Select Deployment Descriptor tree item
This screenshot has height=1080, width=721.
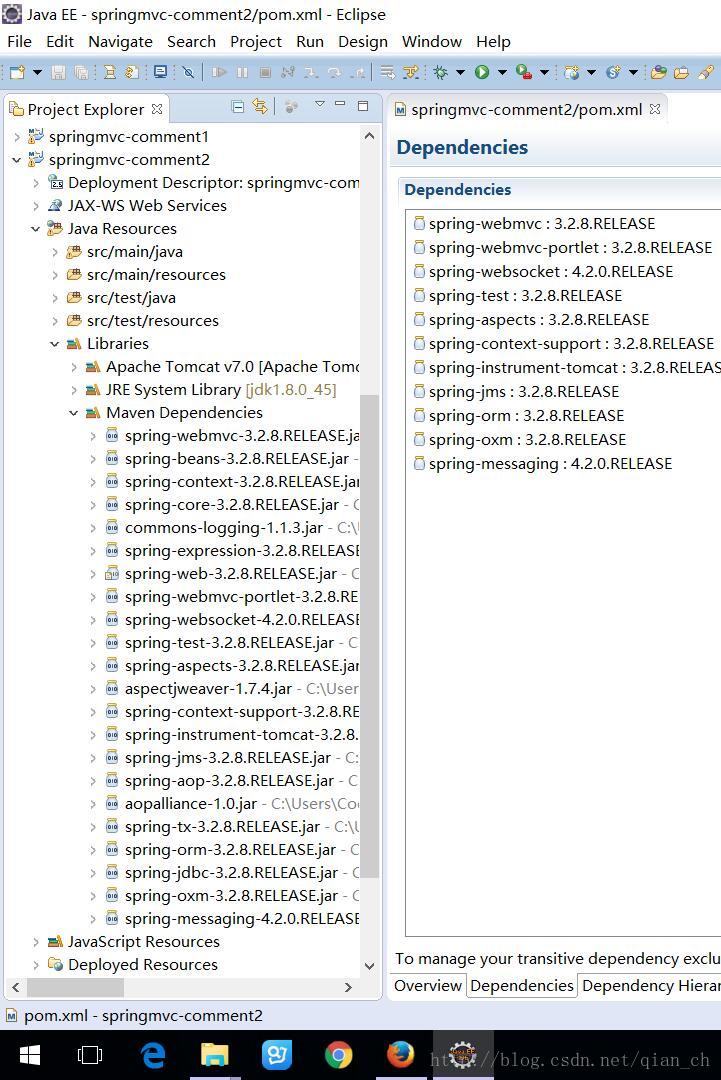pos(203,183)
